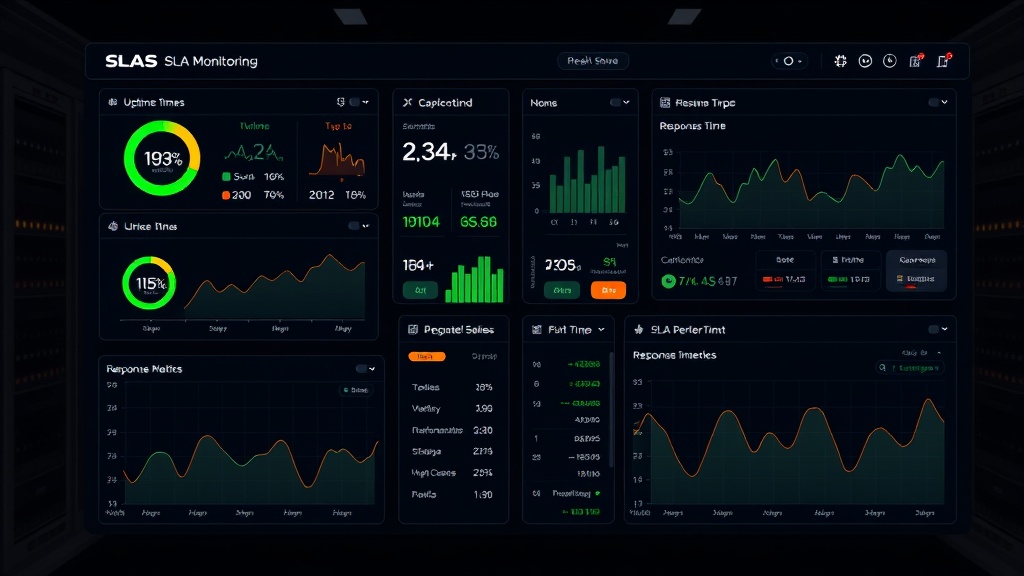This screenshot has width=1024, height=576.
Task: Select the S Truhe card in Resime Tirpe
Action: click(x=849, y=270)
